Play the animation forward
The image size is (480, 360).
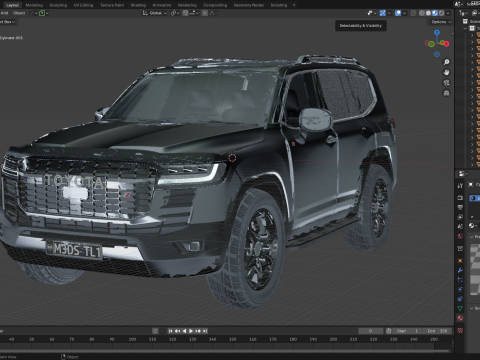tap(191, 331)
